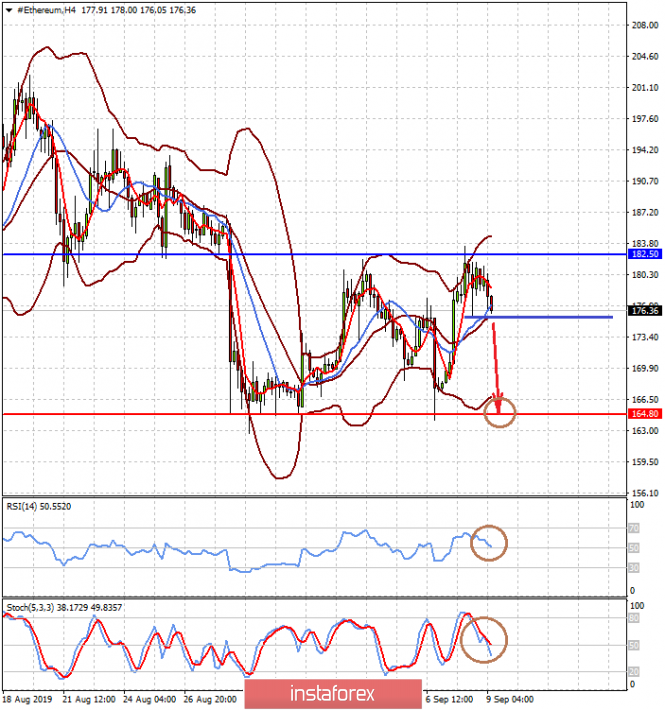
Task: Open the chart menu triangle beside #Ethereum
Action: [x=9, y=10]
